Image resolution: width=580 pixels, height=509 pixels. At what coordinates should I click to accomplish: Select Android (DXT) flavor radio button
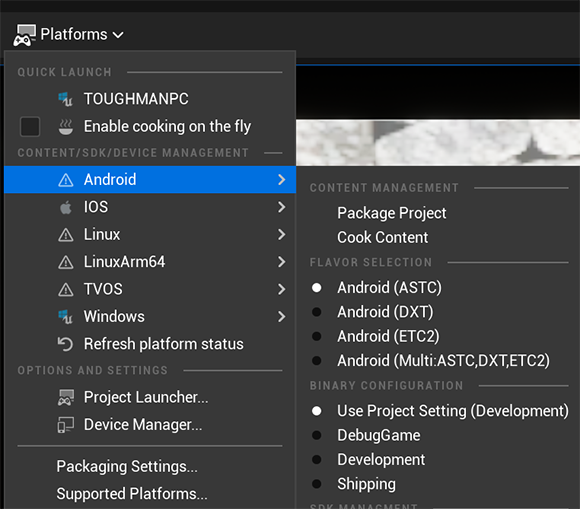(x=317, y=312)
